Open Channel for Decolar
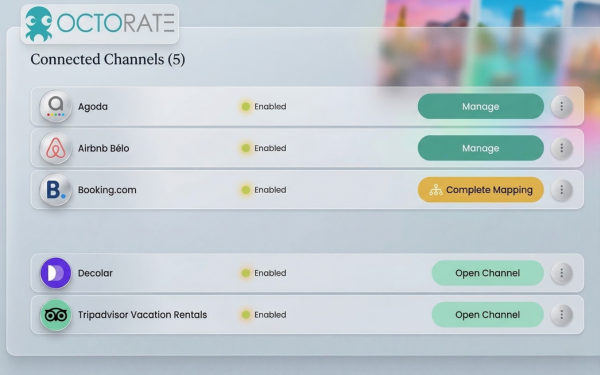Screen dimensions: 600x375 pos(488,273)
